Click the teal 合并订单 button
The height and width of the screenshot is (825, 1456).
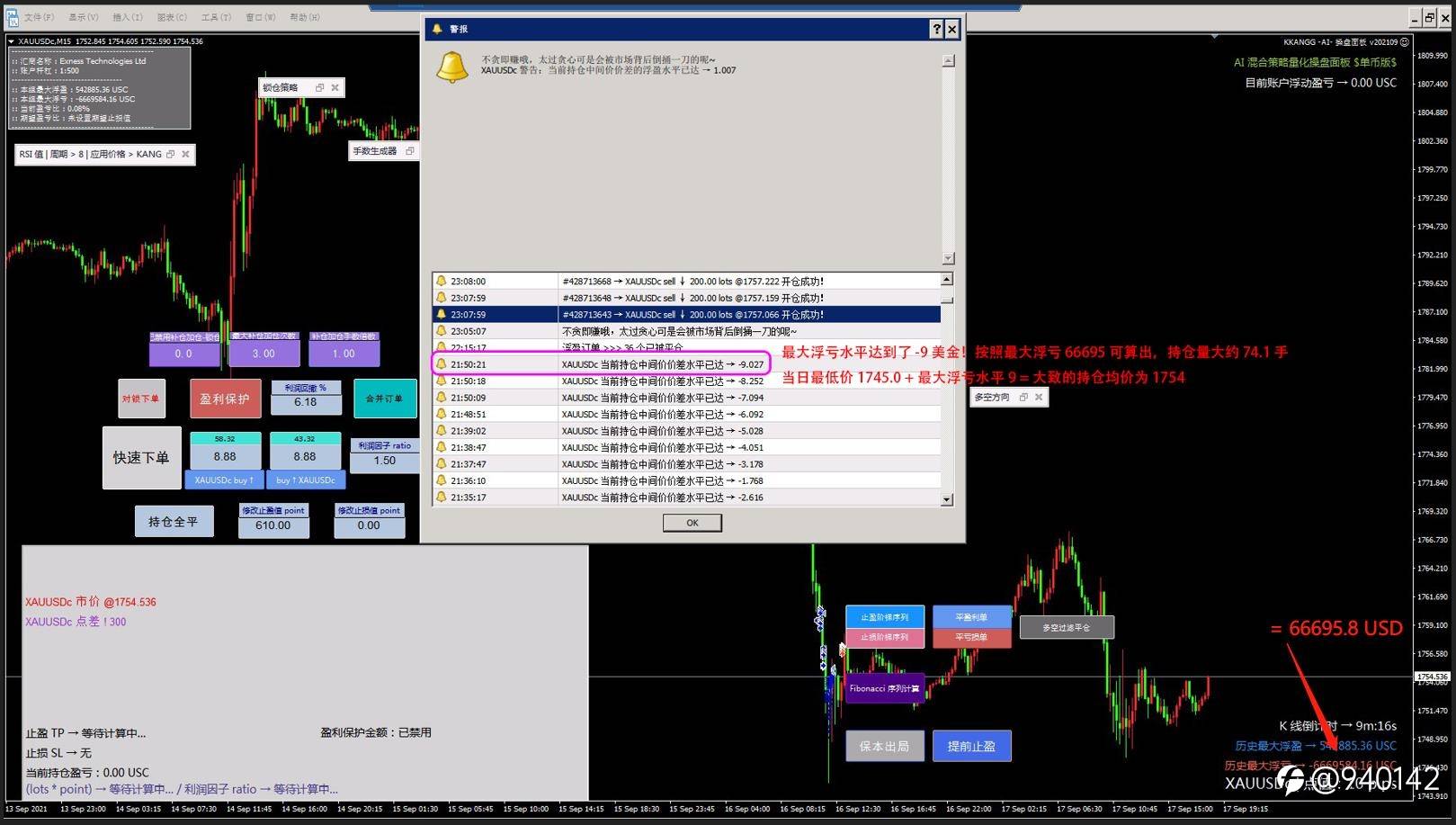(x=385, y=399)
